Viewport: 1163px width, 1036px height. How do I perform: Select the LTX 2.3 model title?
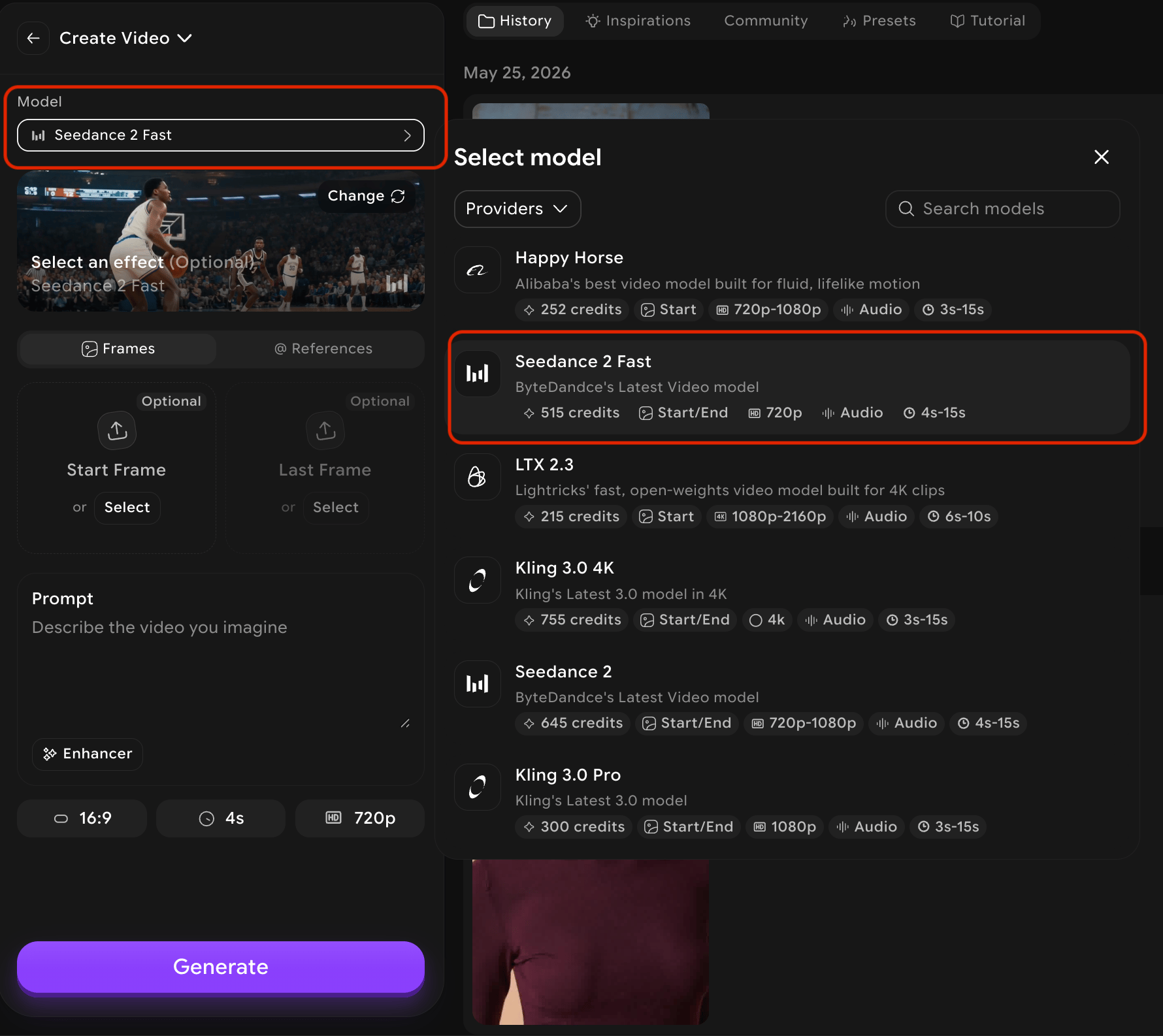(x=544, y=465)
